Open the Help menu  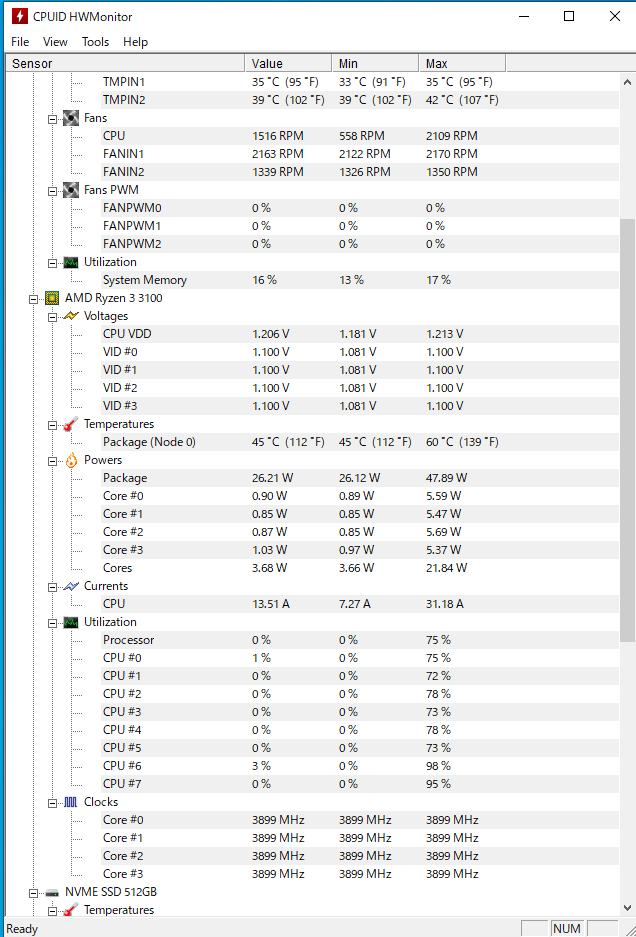pos(135,42)
